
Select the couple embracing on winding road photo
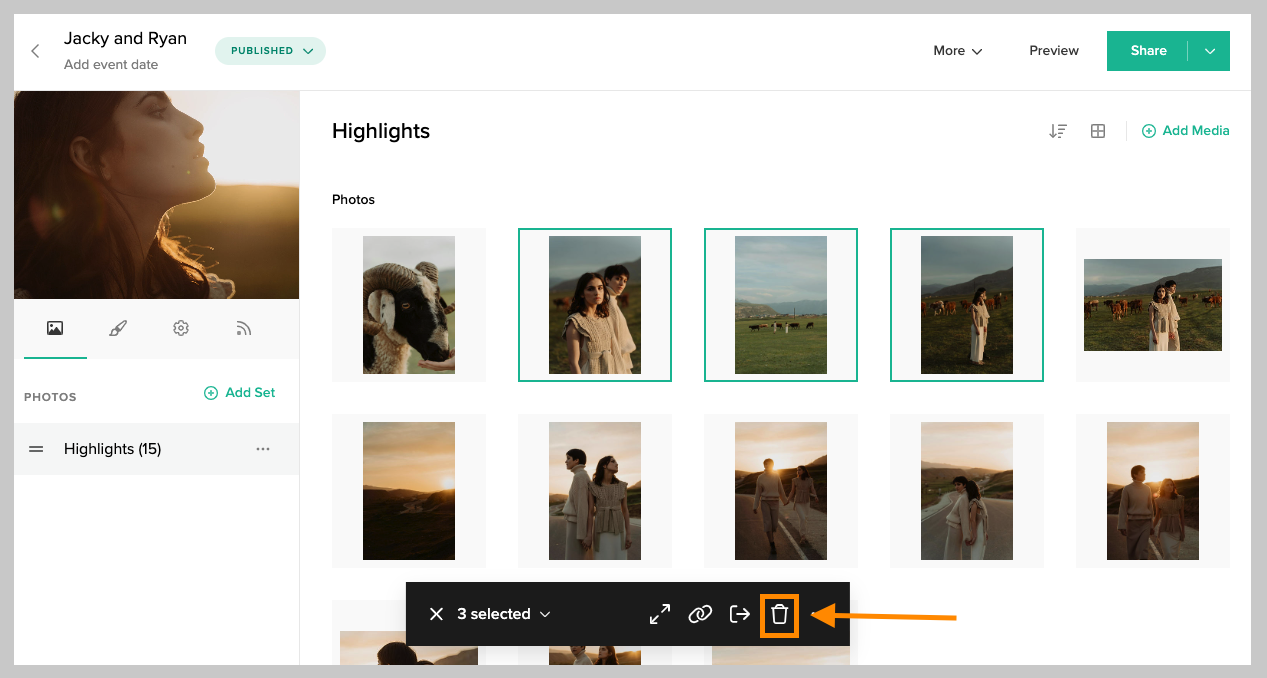click(x=967, y=491)
